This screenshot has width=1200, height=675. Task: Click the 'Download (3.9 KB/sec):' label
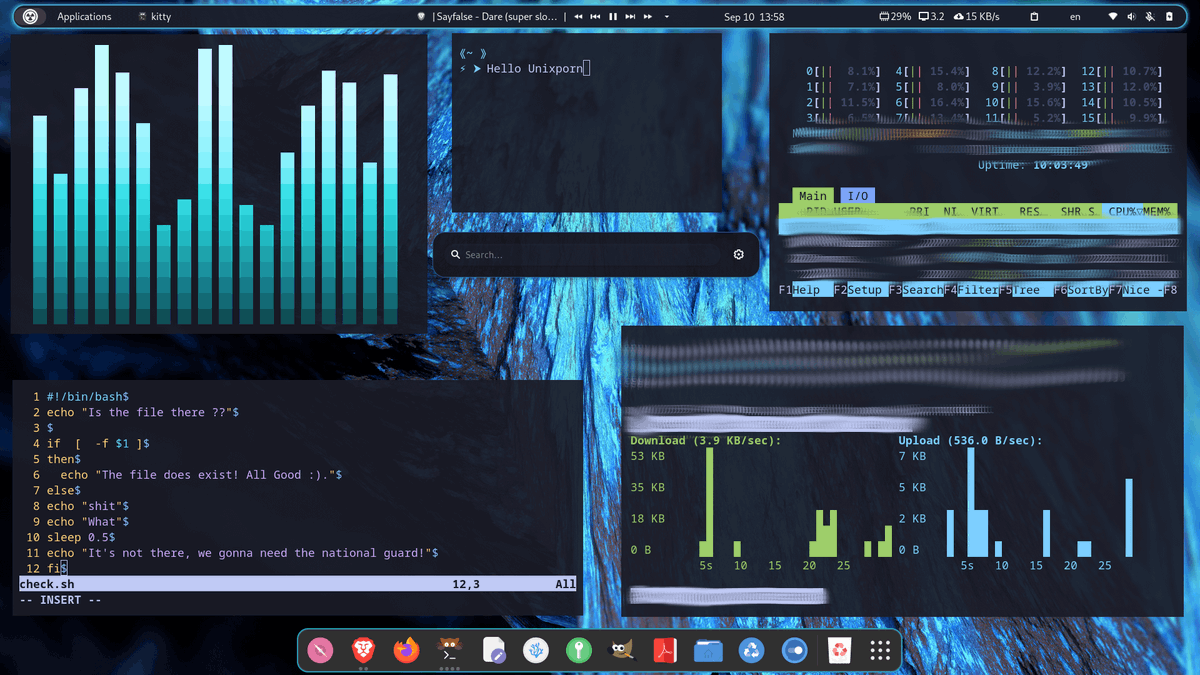coord(705,440)
